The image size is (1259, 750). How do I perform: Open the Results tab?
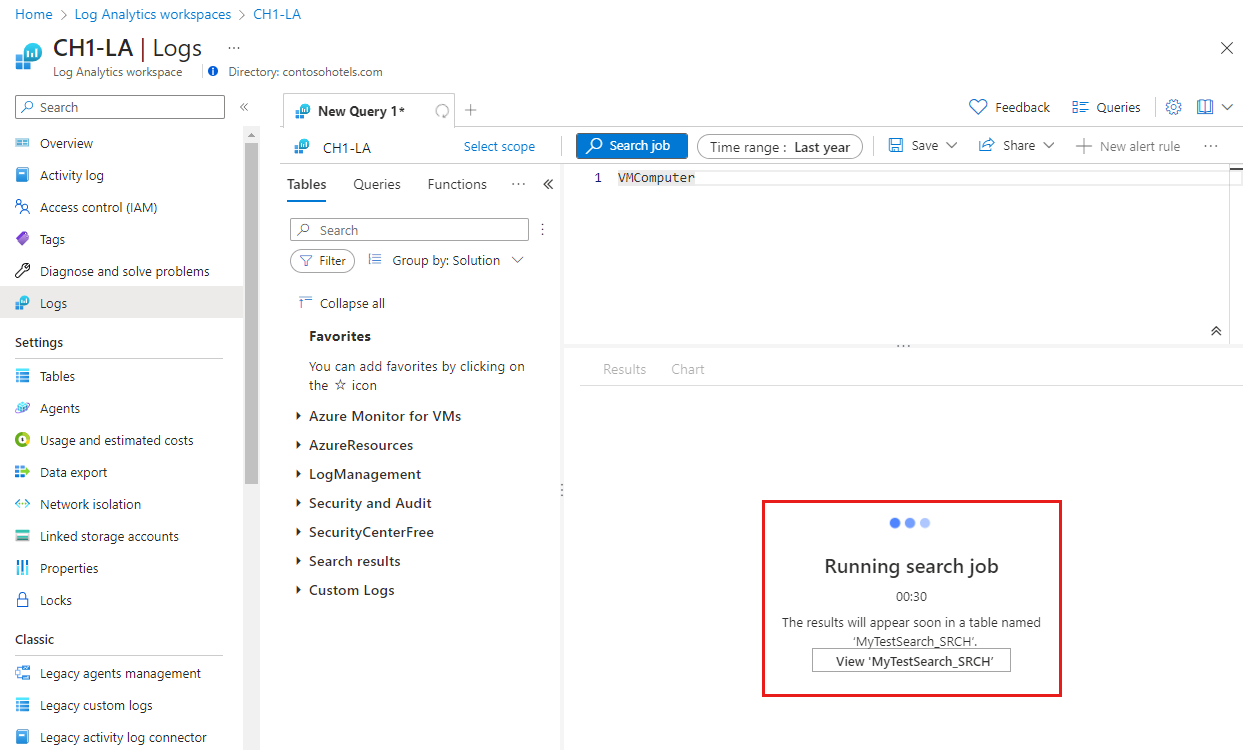(x=624, y=369)
